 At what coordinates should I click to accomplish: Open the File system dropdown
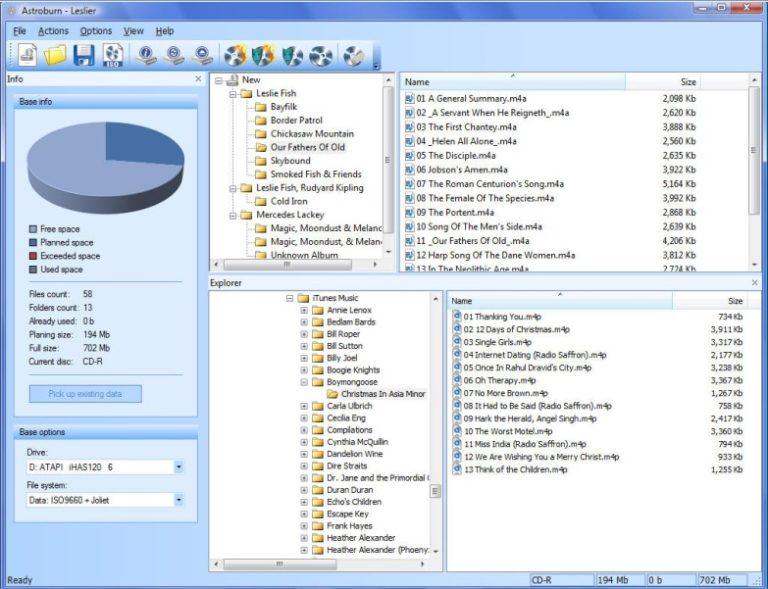pyautogui.click(x=178, y=500)
